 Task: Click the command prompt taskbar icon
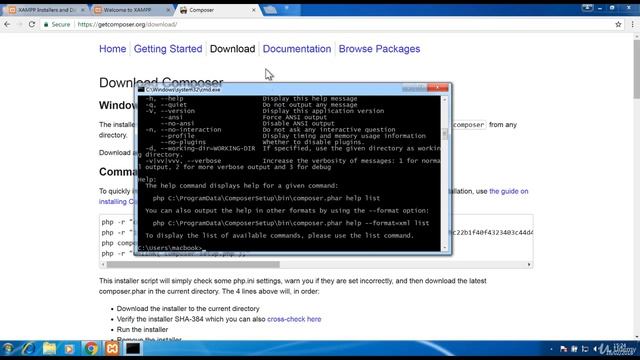[133, 349]
